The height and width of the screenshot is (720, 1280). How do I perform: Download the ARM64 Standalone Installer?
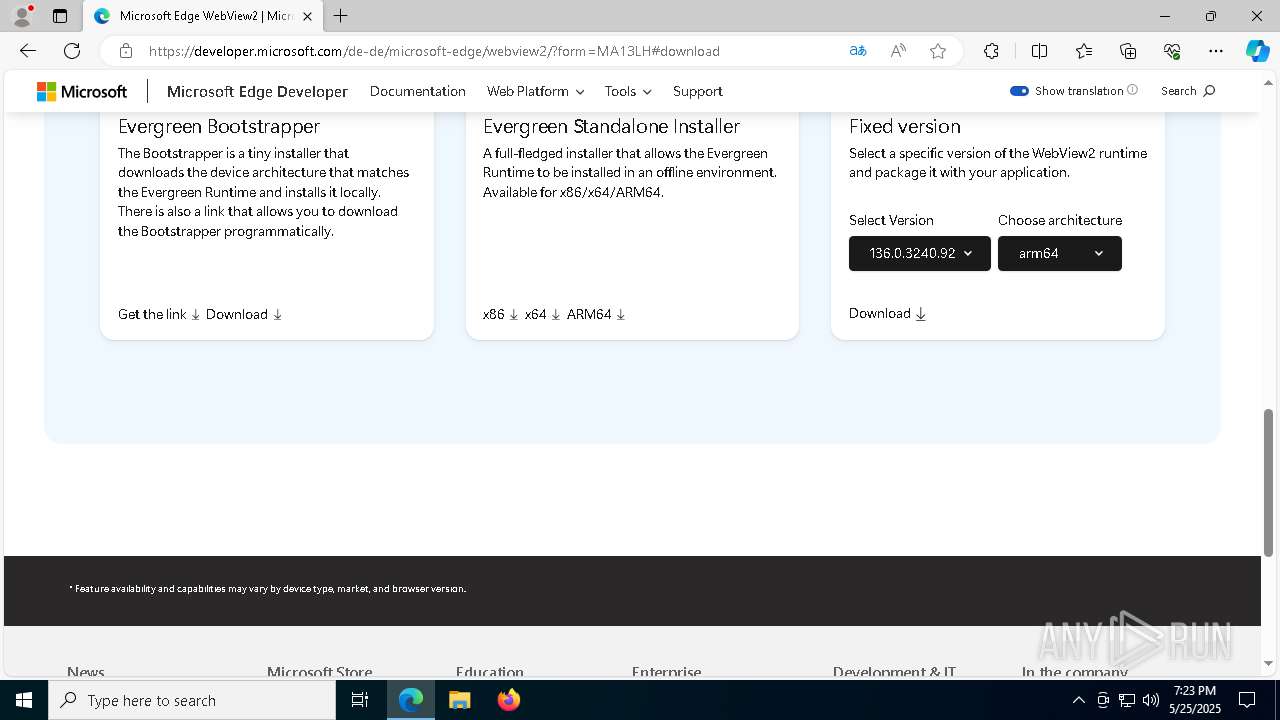pos(596,314)
